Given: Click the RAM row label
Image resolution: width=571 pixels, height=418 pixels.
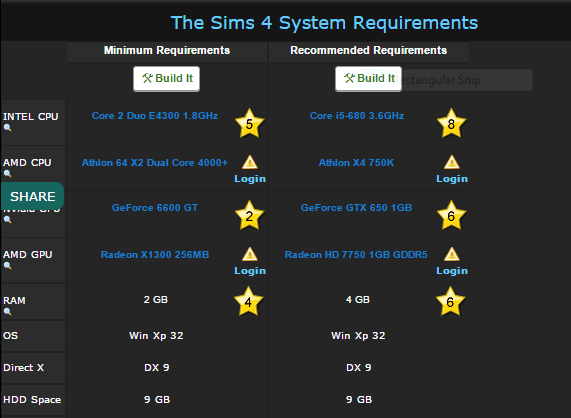Looking at the screenshot, I should pos(14,300).
